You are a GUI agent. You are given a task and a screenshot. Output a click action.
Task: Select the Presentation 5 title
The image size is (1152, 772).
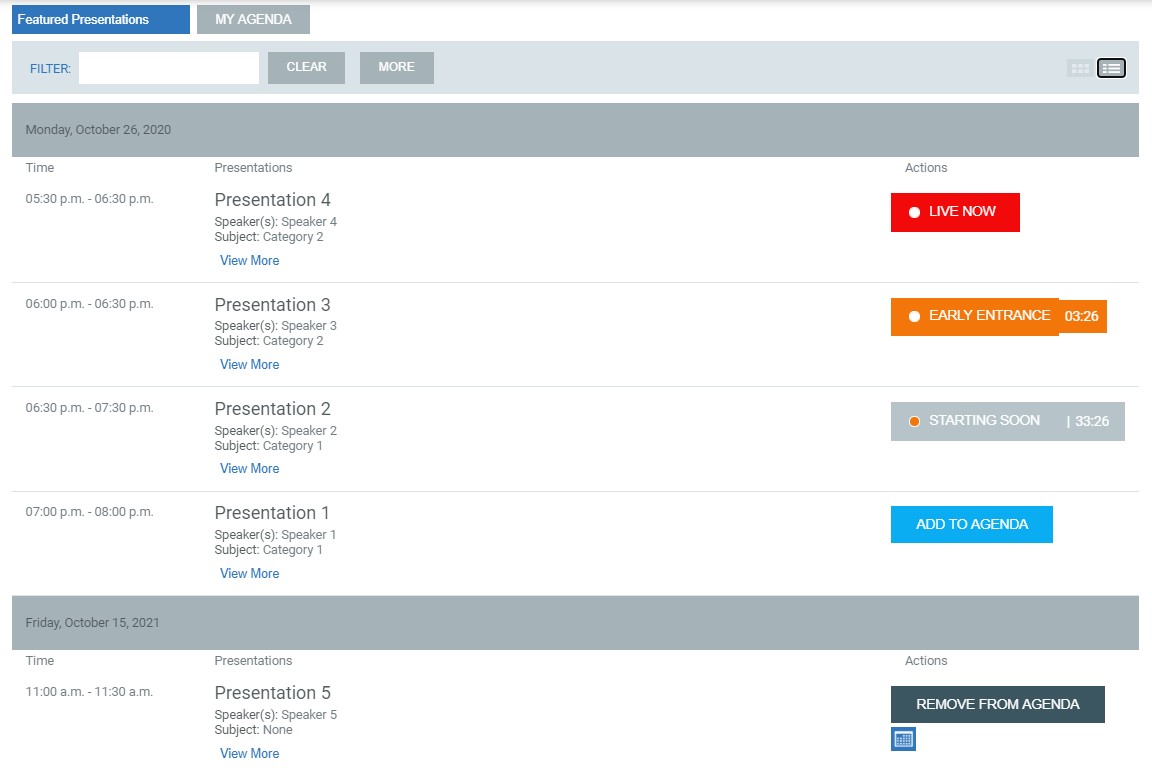(x=273, y=693)
